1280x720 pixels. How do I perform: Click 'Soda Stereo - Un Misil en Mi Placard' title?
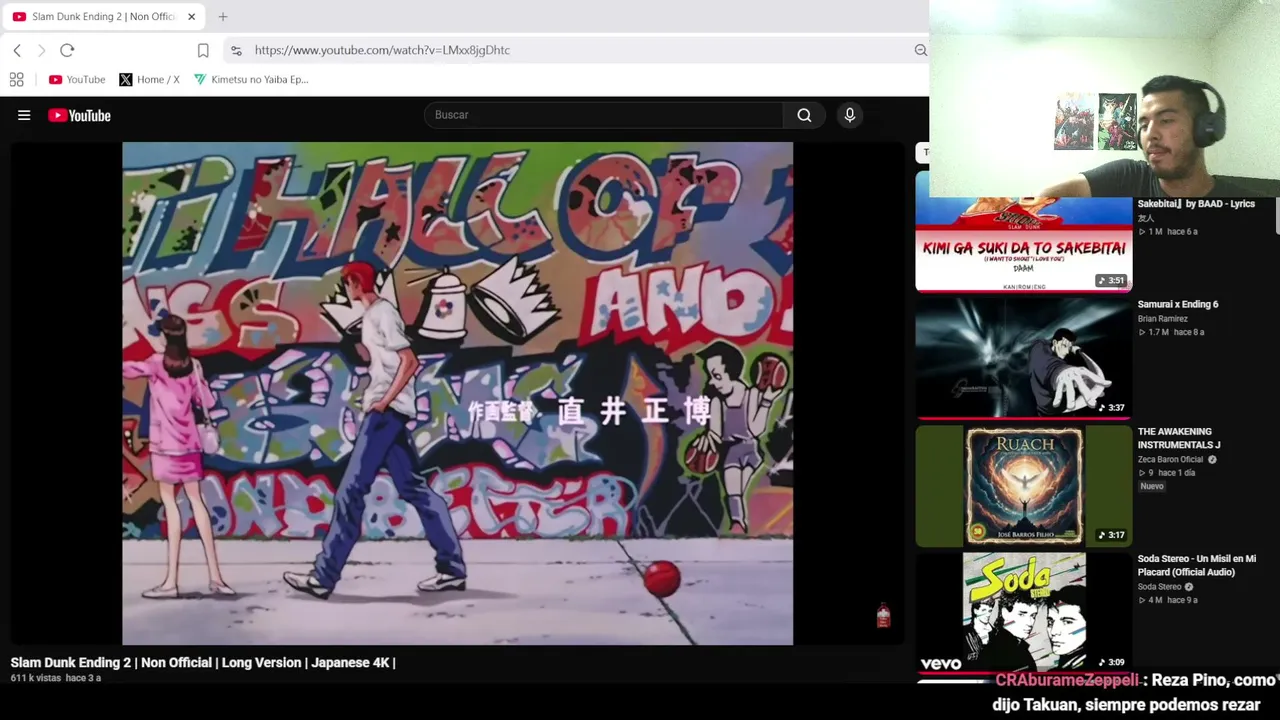click(1197, 565)
